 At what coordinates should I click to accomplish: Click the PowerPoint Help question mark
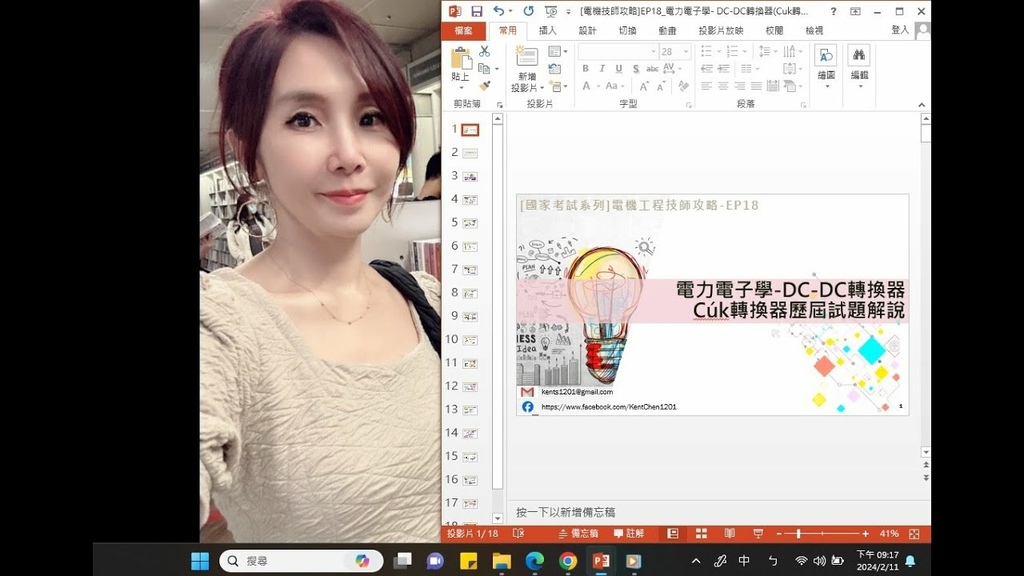point(833,11)
